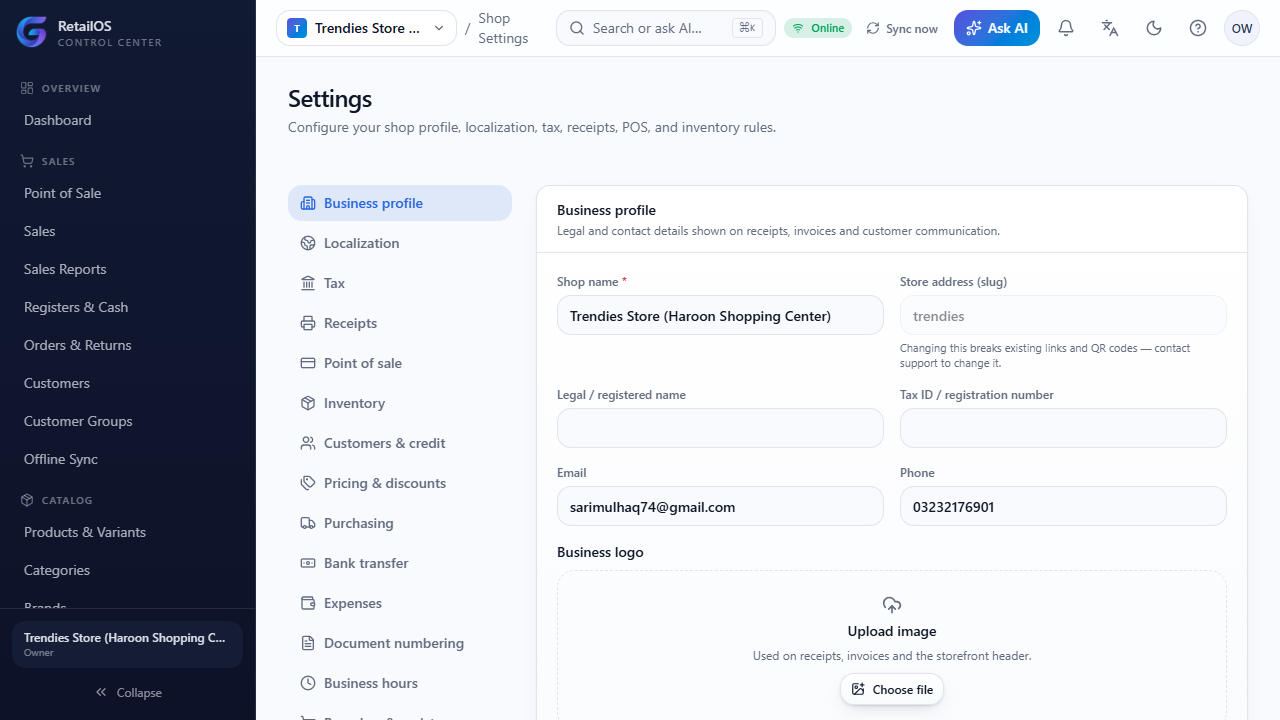Open the Trendies Store owner switcher card
This screenshot has height=720, width=1280.
pos(127,645)
